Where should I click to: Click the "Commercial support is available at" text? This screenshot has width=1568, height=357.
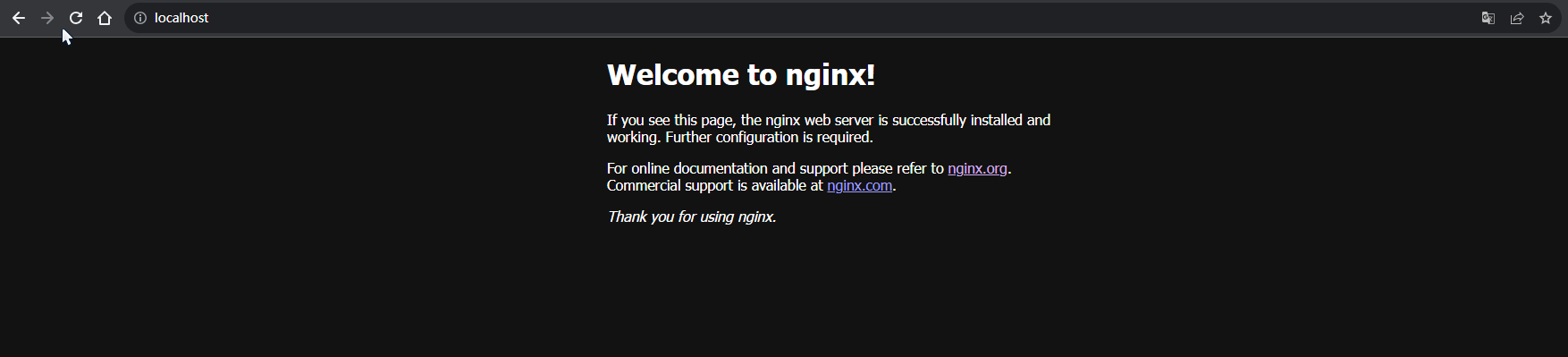click(715, 185)
